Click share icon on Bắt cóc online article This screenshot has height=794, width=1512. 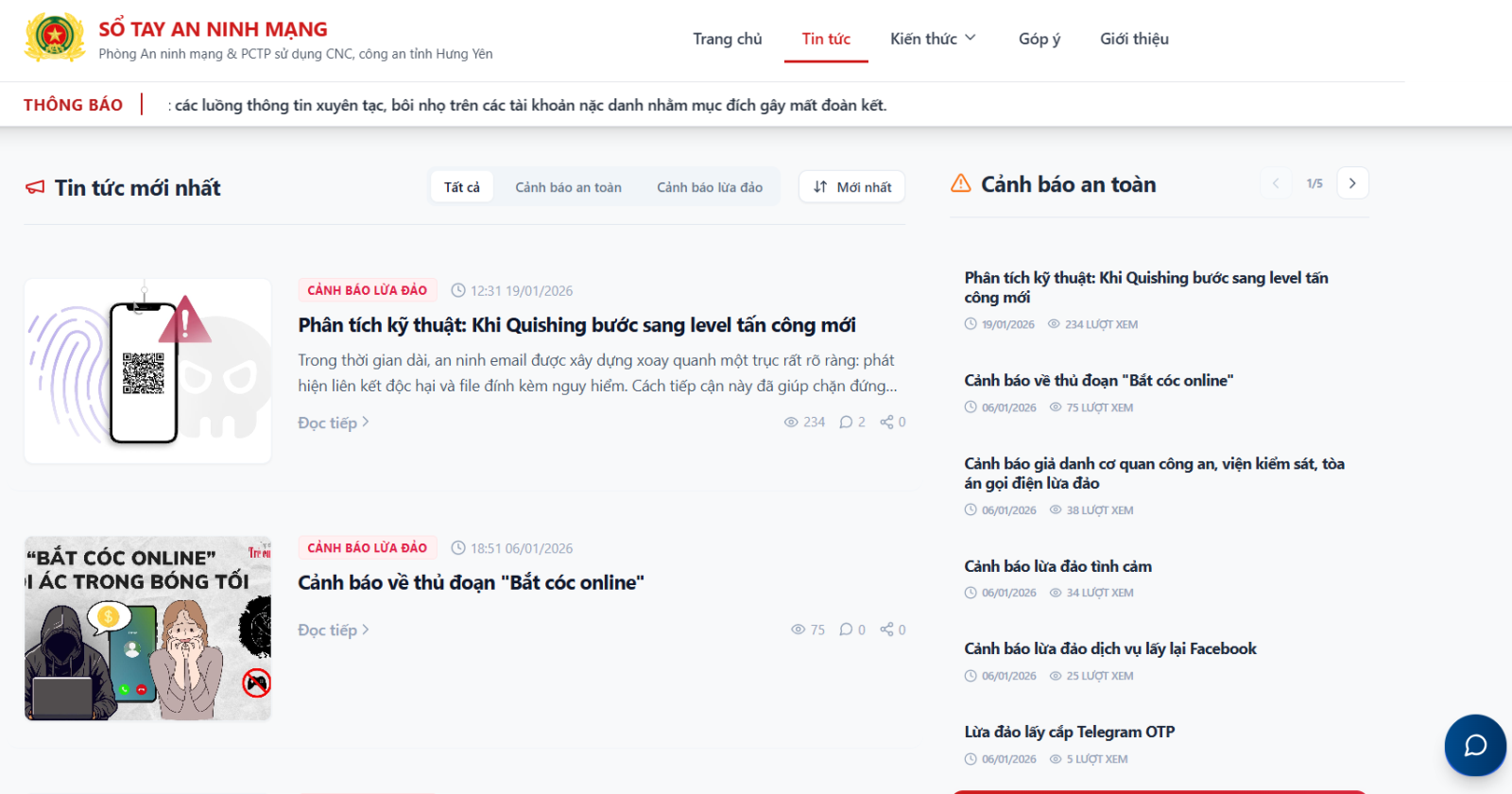coord(886,630)
